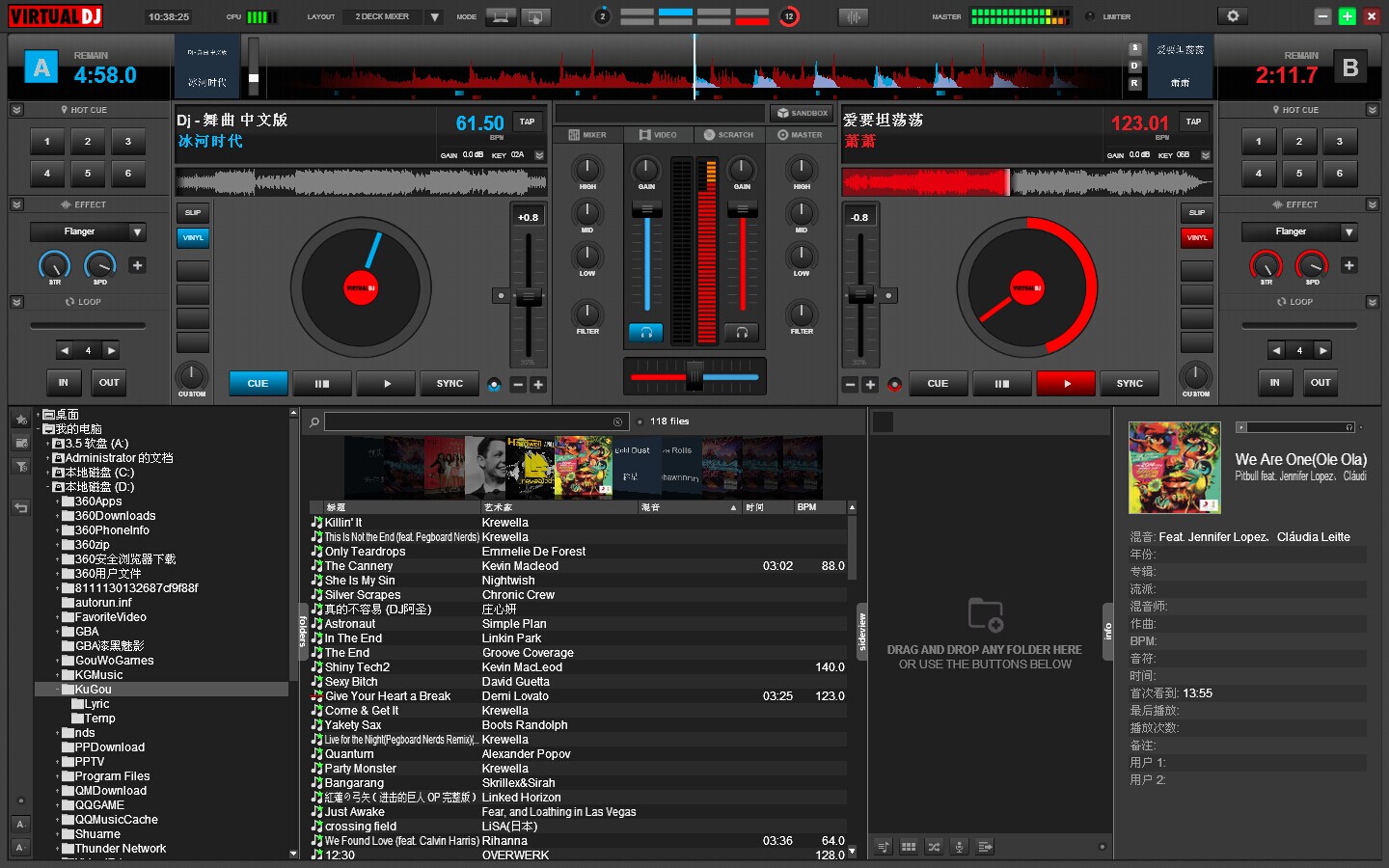Screen dimensions: 1389x868
Task: Click the favorites star icon in browser sidebar
Action: click(20, 420)
